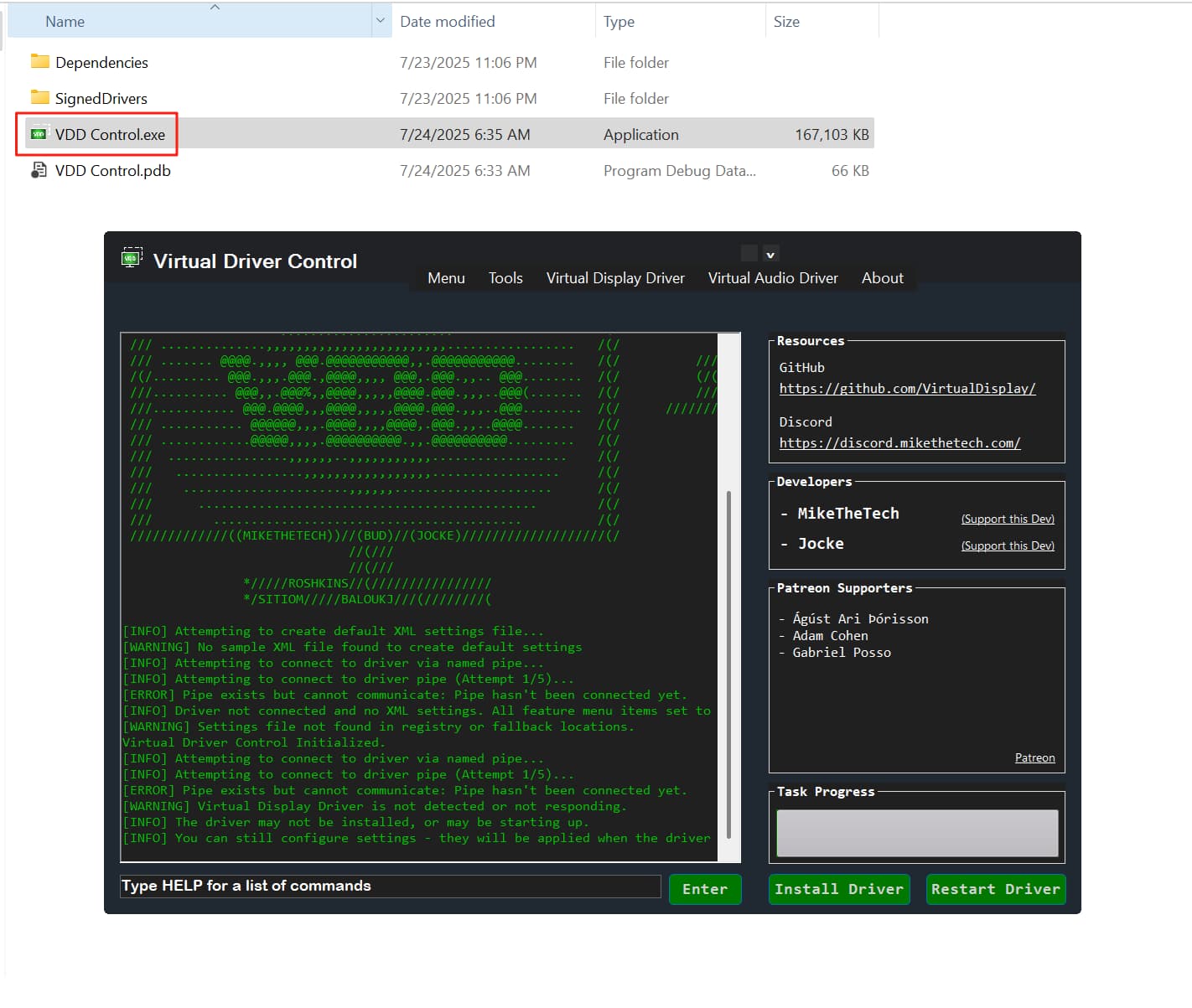Click the chevron dropdown above the menu bar
Image resolution: width=1192 pixels, height=1008 pixels.
click(x=770, y=254)
